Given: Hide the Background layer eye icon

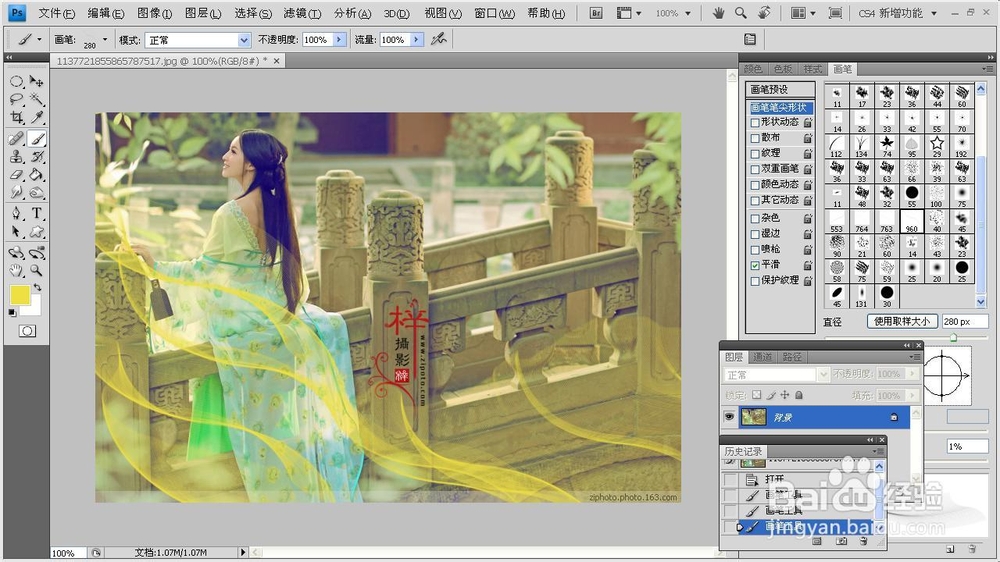Looking at the screenshot, I should pos(729,417).
